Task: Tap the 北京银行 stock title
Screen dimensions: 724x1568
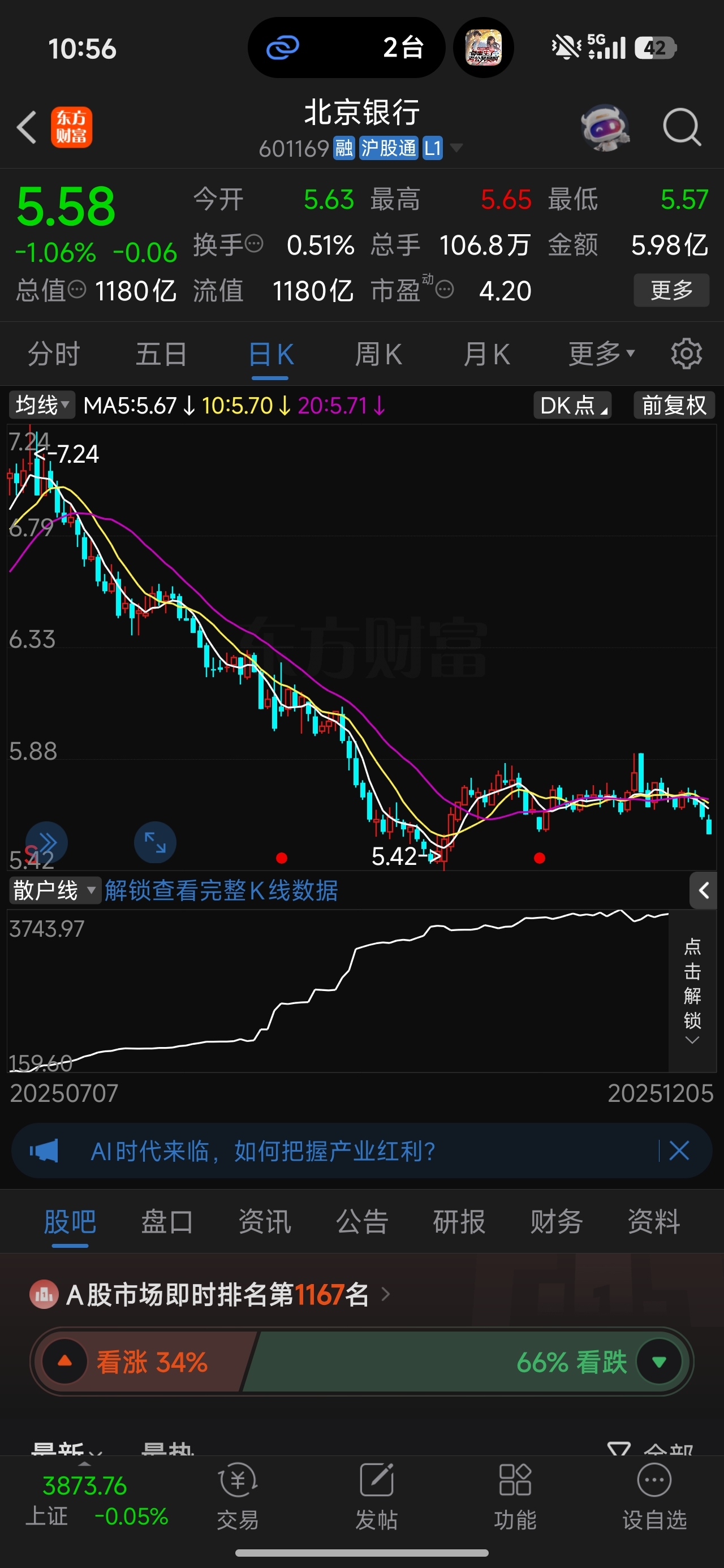Action: (x=361, y=113)
